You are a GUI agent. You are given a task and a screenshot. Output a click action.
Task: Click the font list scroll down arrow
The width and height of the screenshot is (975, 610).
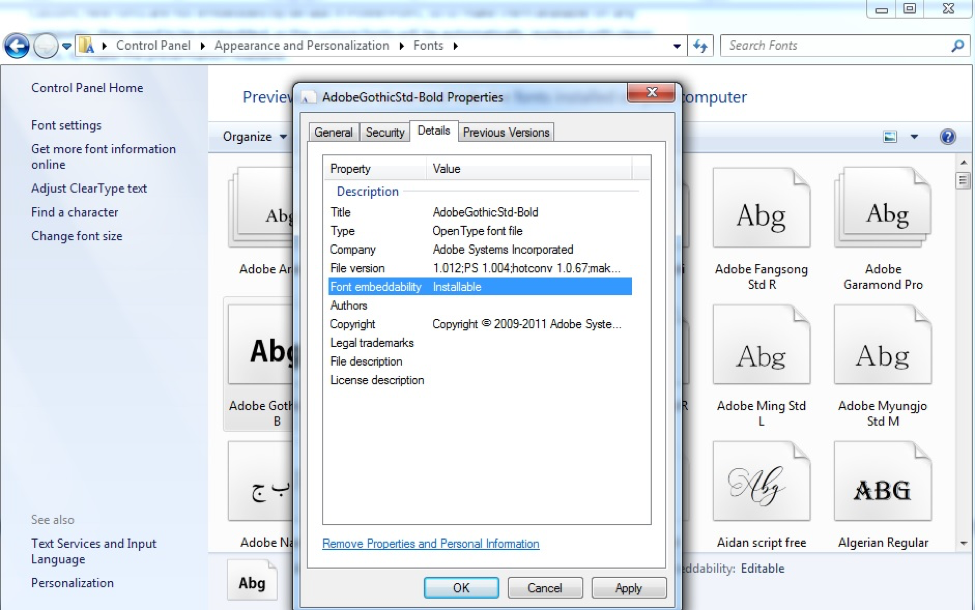964,543
